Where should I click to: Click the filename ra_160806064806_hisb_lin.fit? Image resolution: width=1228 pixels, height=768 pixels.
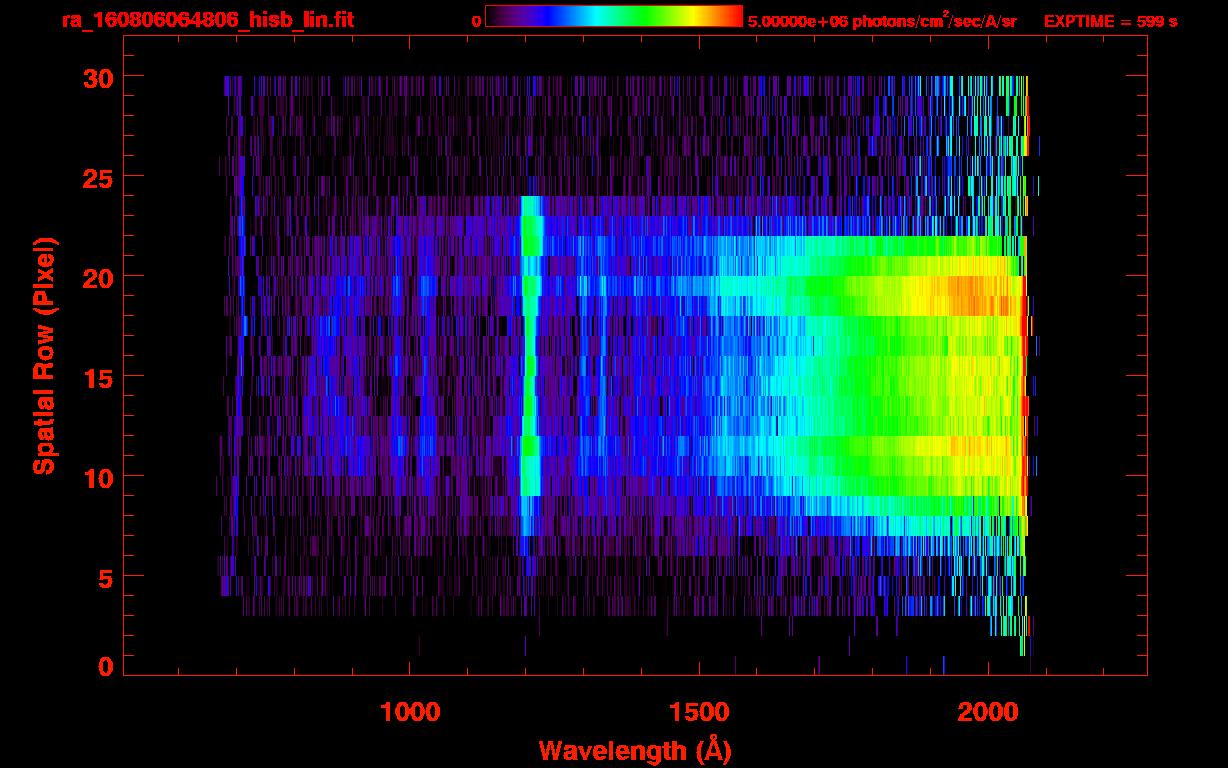coord(207,20)
